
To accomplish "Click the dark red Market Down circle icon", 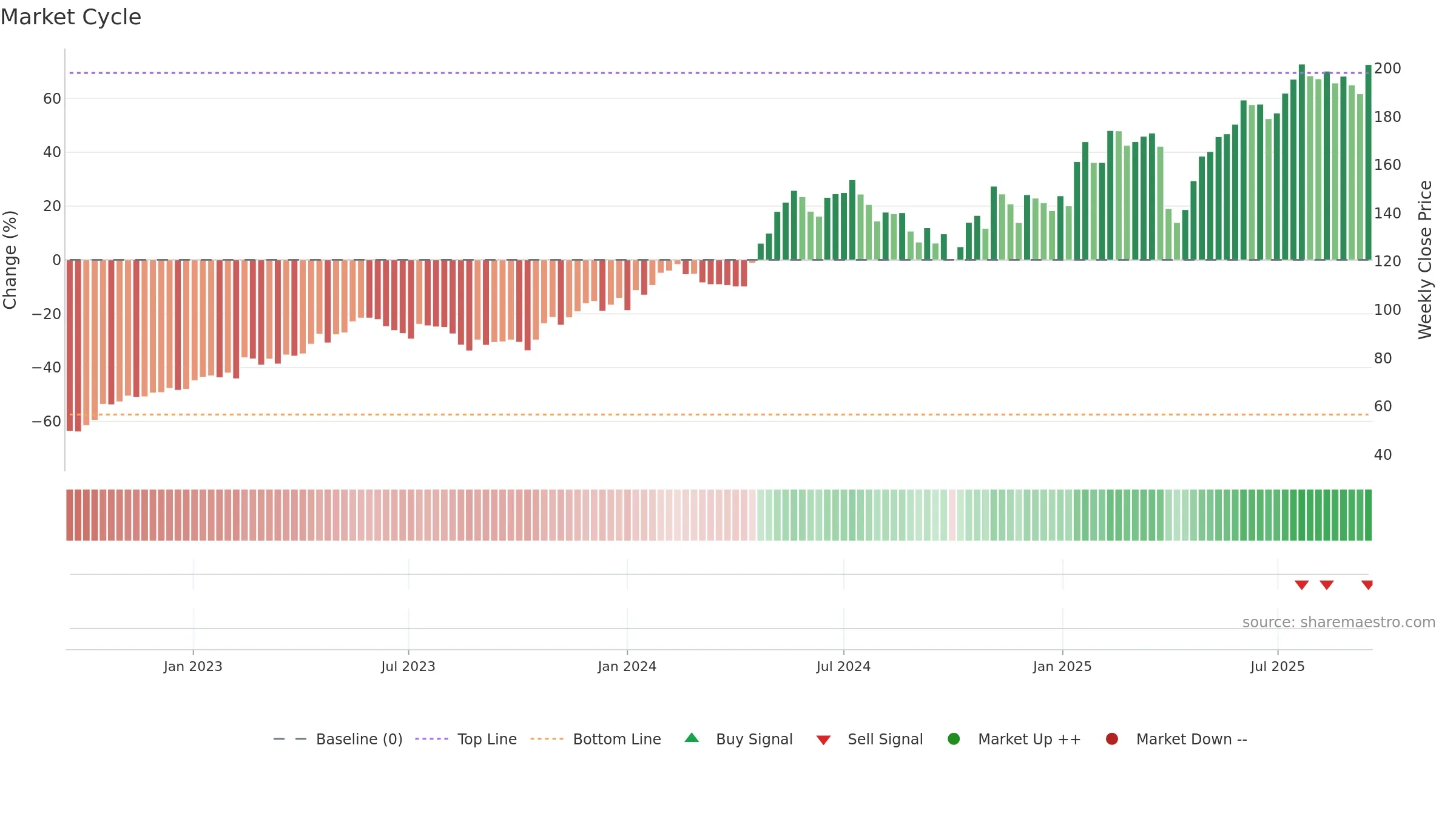I will [x=1112, y=739].
